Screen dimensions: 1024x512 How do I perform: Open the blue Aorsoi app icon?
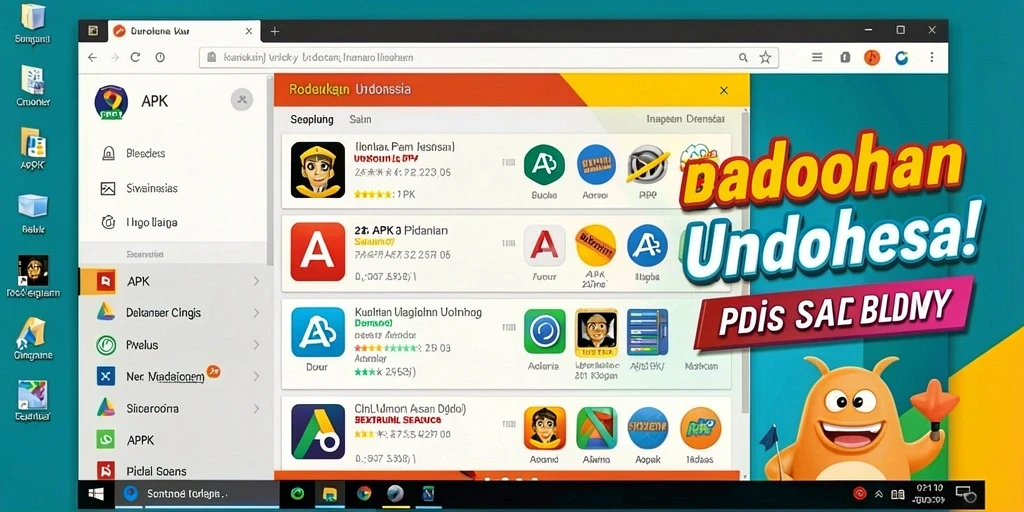point(596,164)
